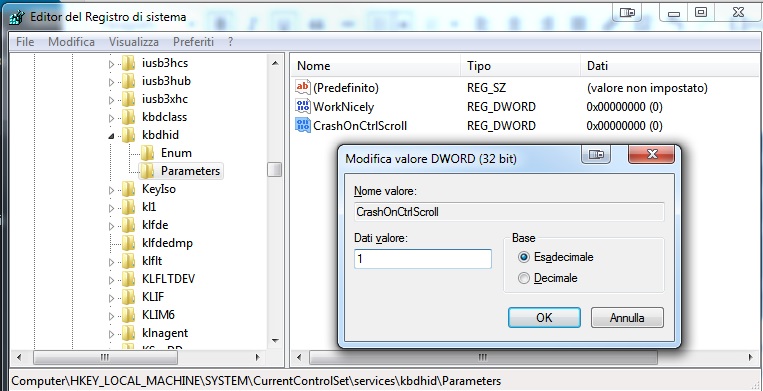Expand the kl1 tree node

(x=111, y=208)
